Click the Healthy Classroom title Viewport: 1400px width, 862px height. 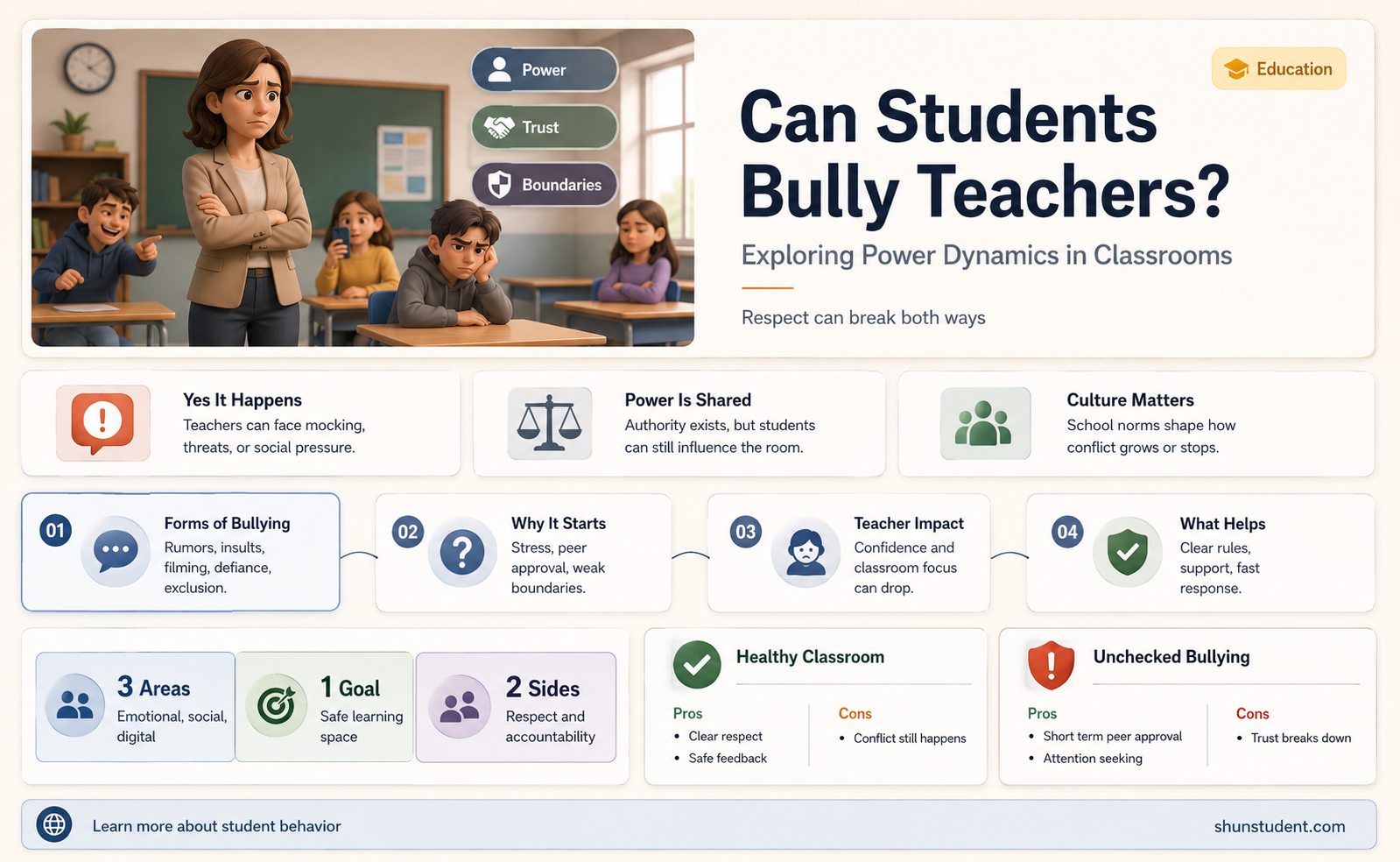pos(810,656)
